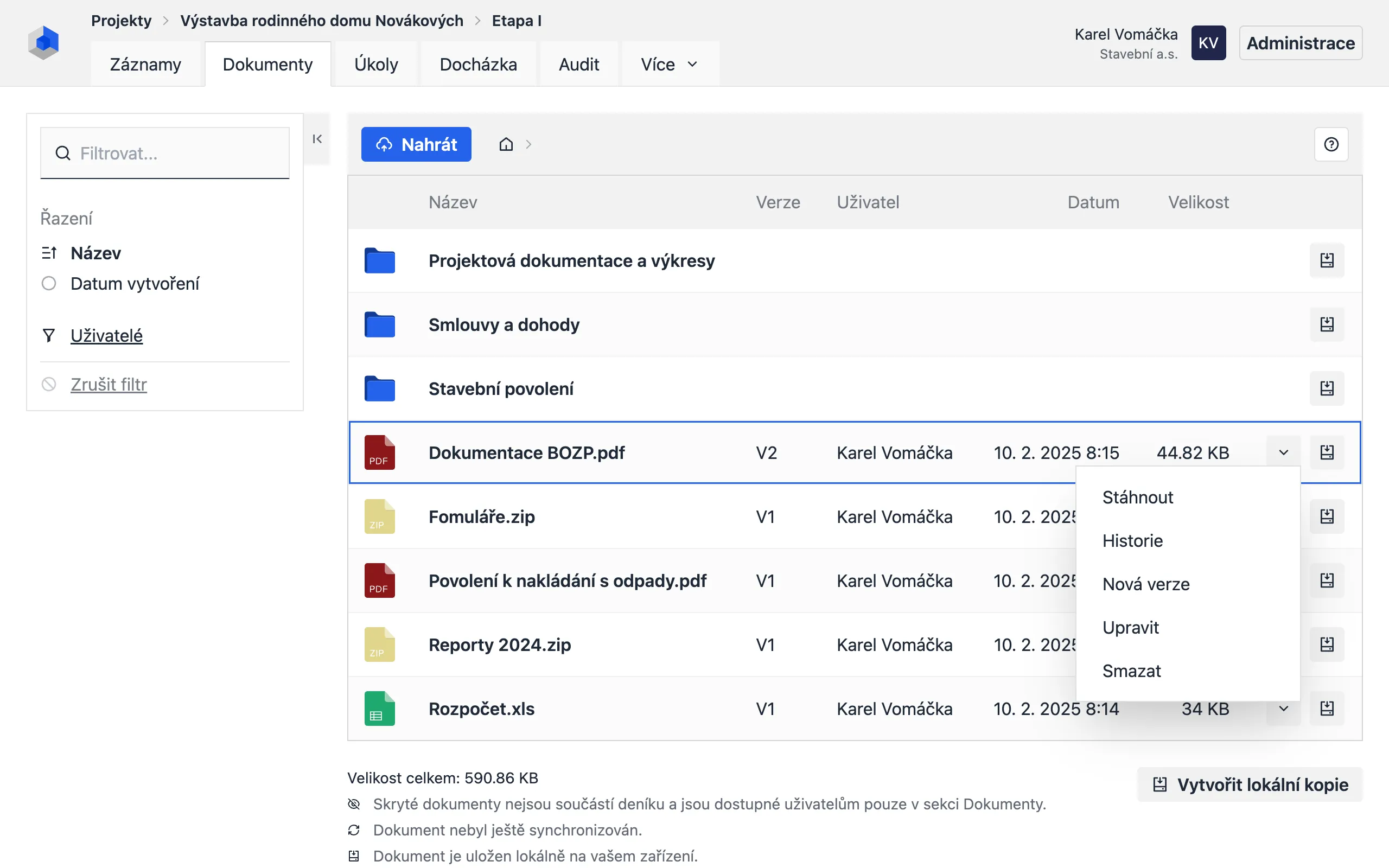1389x868 pixels.
Task: Open Smlouvy a dohody folder name
Action: pos(504,324)
